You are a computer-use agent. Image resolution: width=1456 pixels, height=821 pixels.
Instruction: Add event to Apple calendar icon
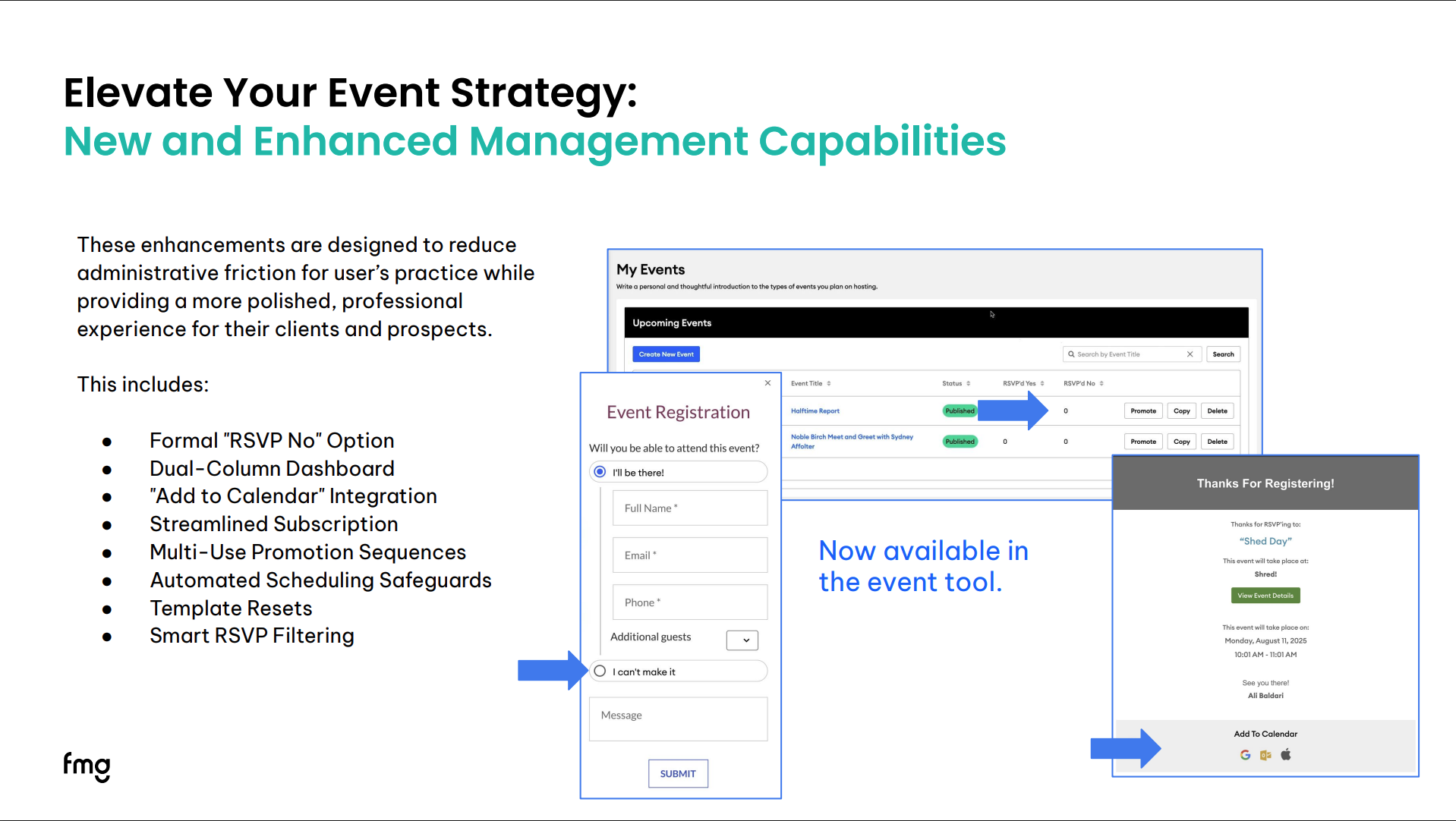point(1286,754)
